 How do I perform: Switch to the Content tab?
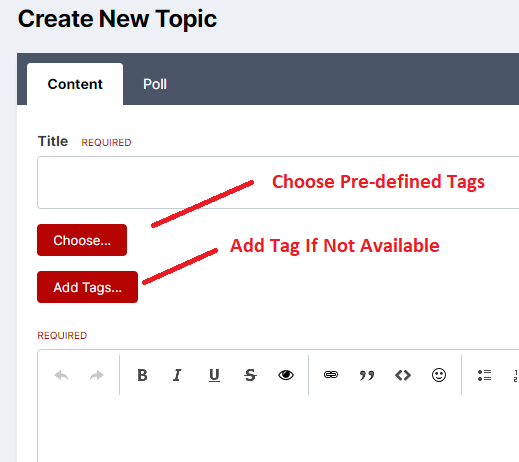[x=75, y=84]
